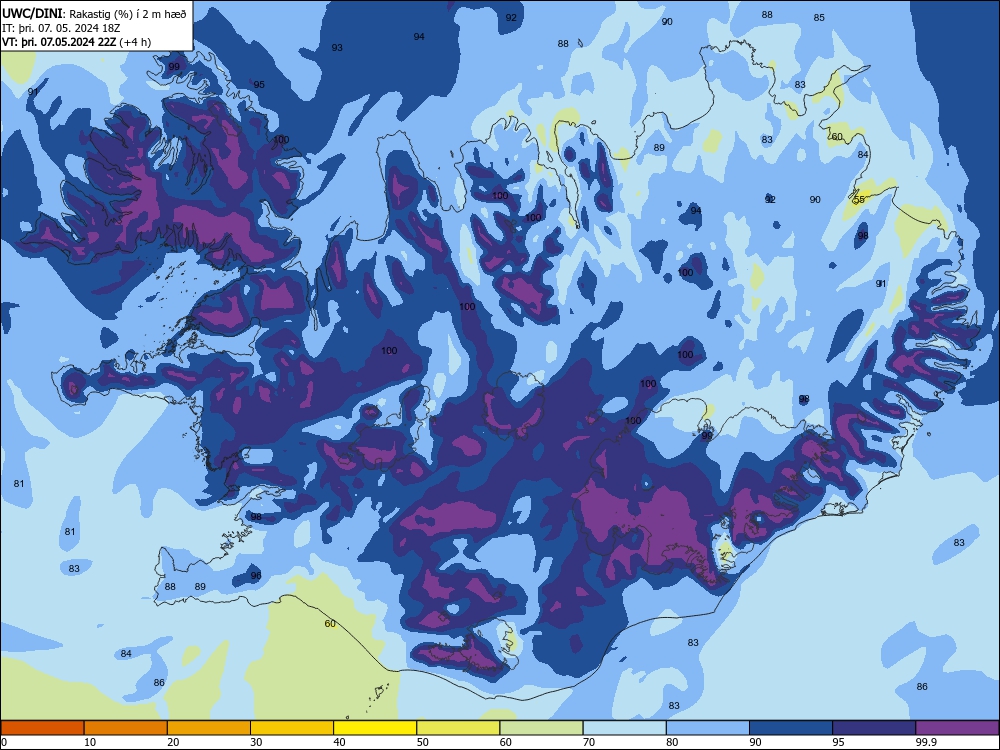Click the '50' legend tick label

[x=422, y=742]
